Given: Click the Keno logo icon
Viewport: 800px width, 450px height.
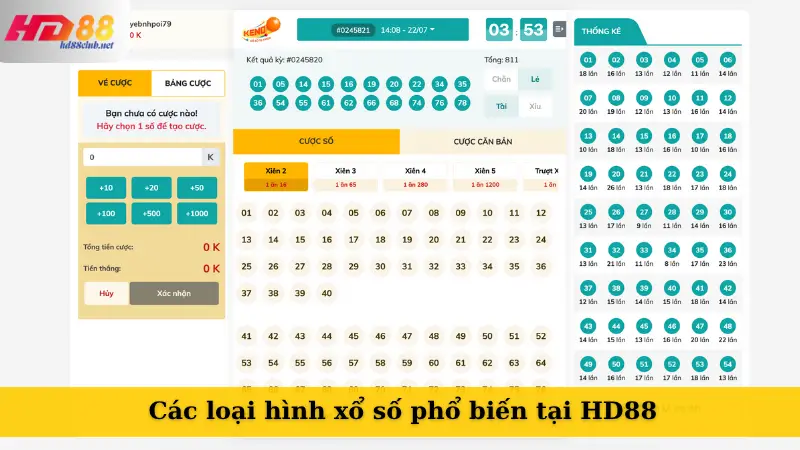Looking at the screenshot, I should pos(261,30).
